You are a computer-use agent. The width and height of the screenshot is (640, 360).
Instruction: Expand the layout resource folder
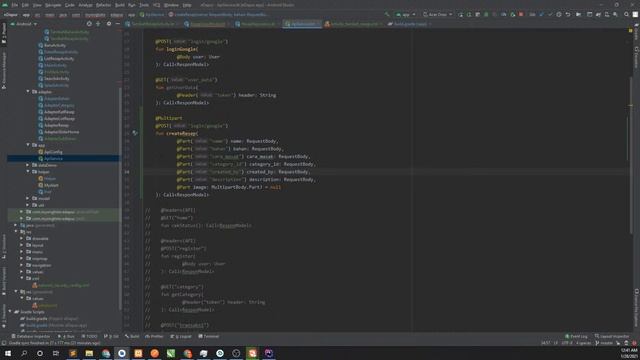tap(22, 245)
